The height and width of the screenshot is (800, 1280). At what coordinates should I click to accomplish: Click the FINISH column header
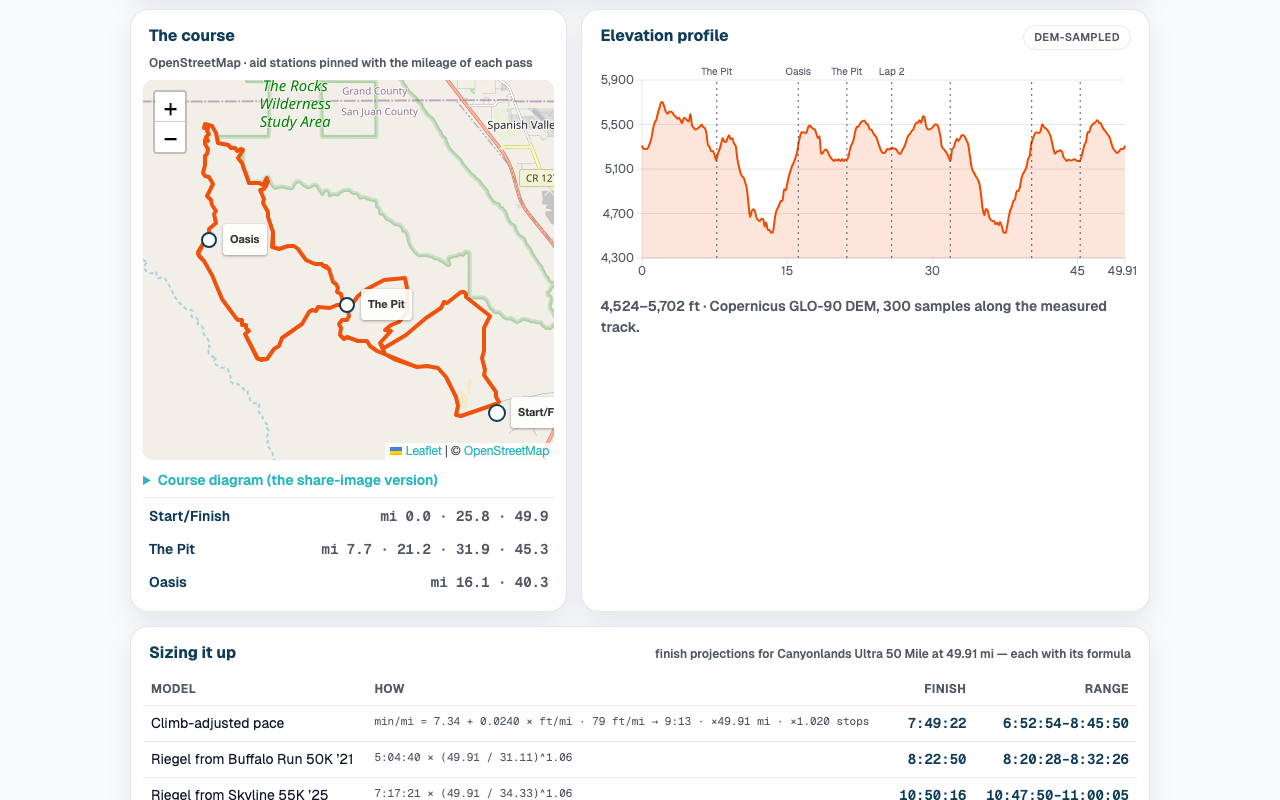945,689
